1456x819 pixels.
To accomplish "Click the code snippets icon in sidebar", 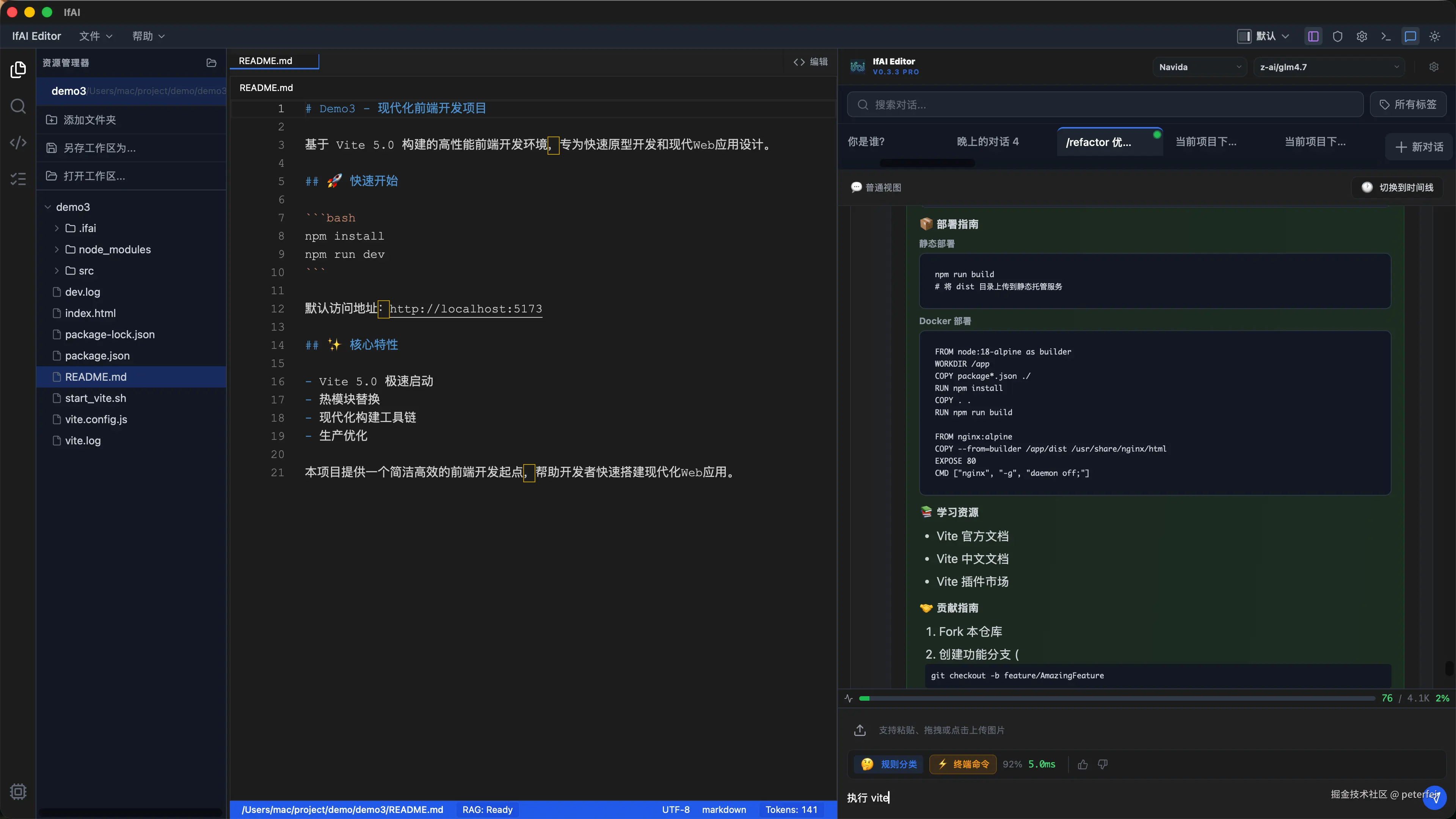I will [18, 143].
